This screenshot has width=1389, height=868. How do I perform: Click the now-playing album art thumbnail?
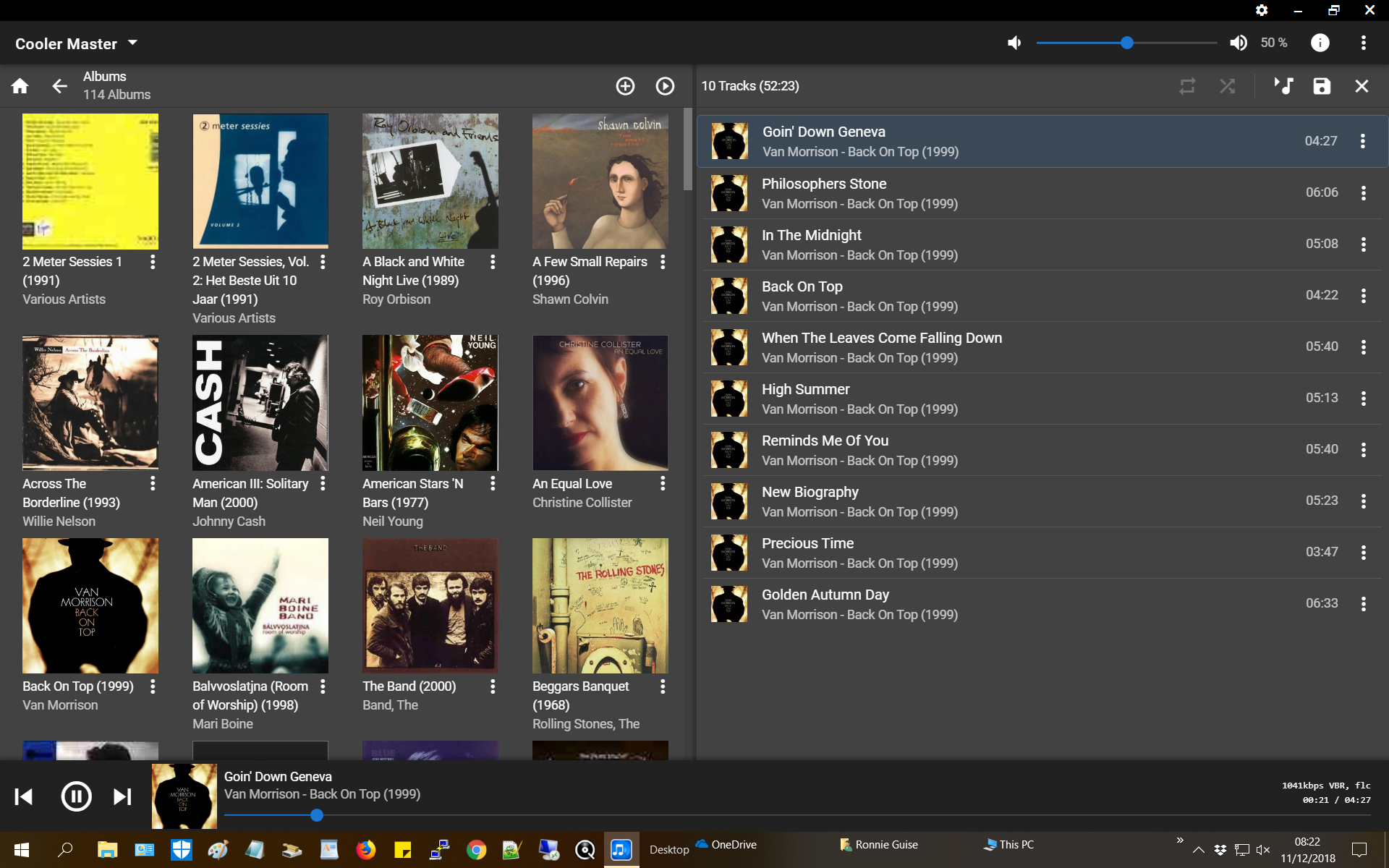[184, 796]
